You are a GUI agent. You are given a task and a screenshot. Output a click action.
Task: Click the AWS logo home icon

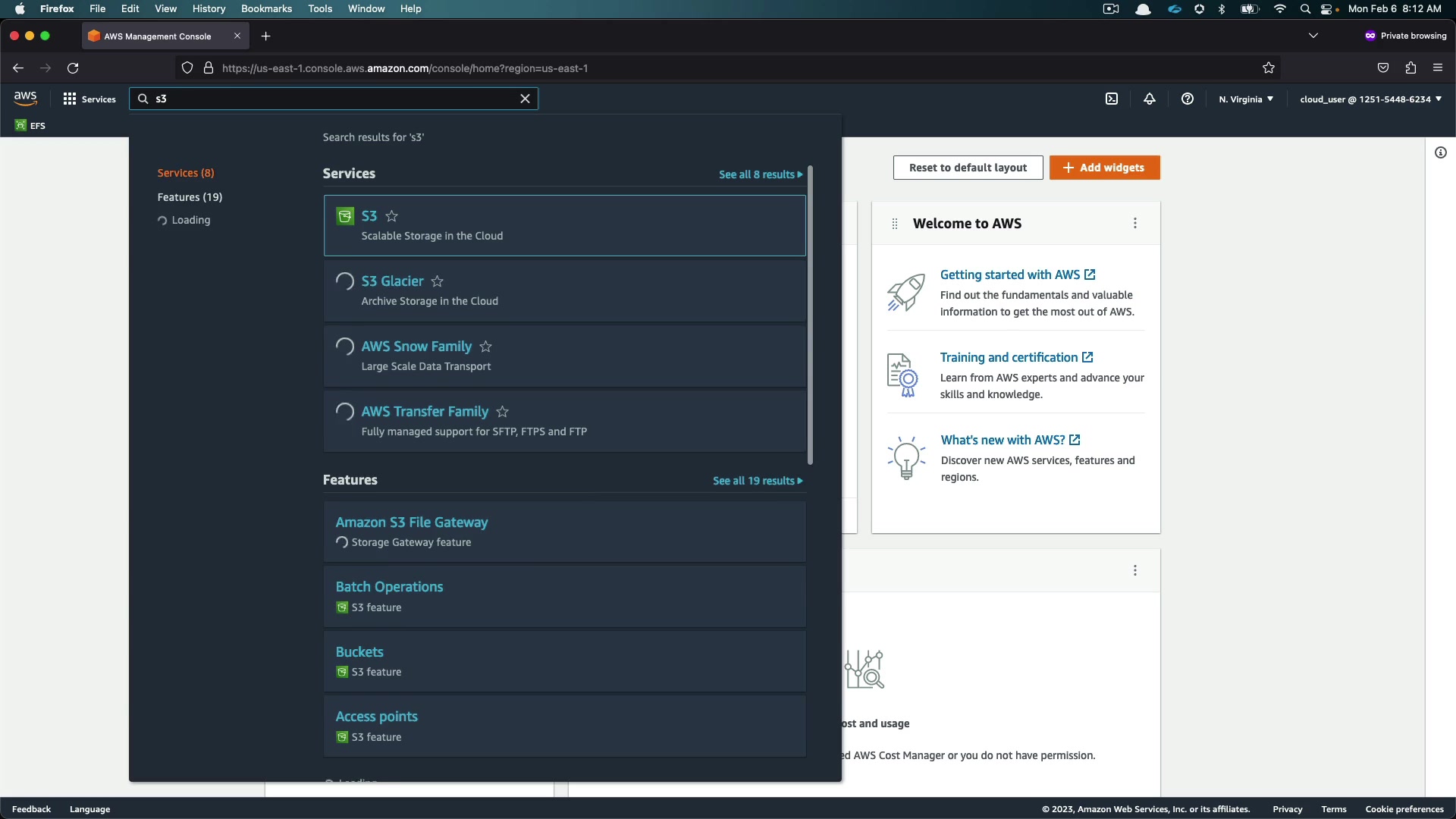click(25, 99)
